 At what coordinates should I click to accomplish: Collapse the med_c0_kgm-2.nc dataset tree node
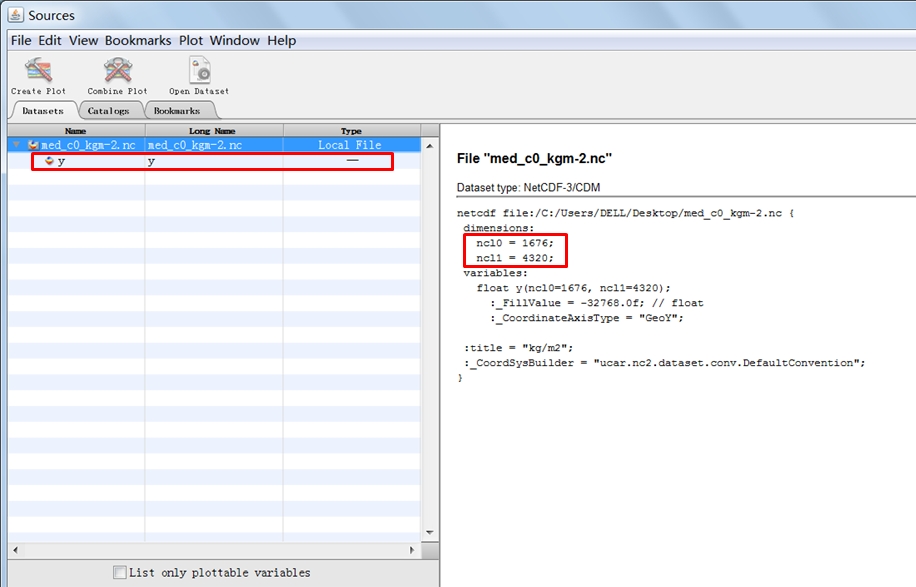[16, 146]
